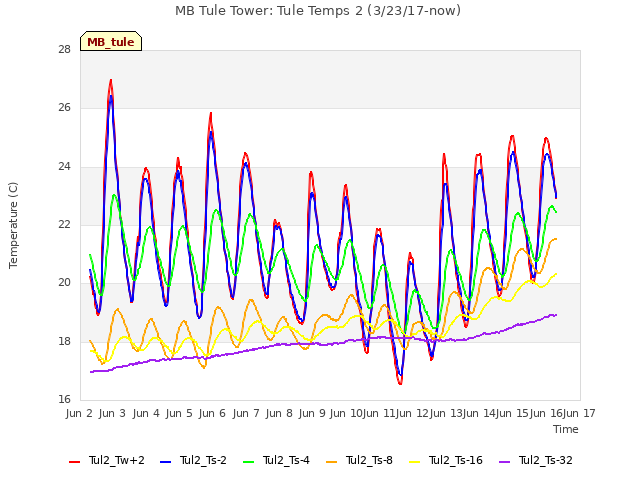Click the Jun 3 x-axis label
The width and height of the screenshot is (640, 480).
113,413
